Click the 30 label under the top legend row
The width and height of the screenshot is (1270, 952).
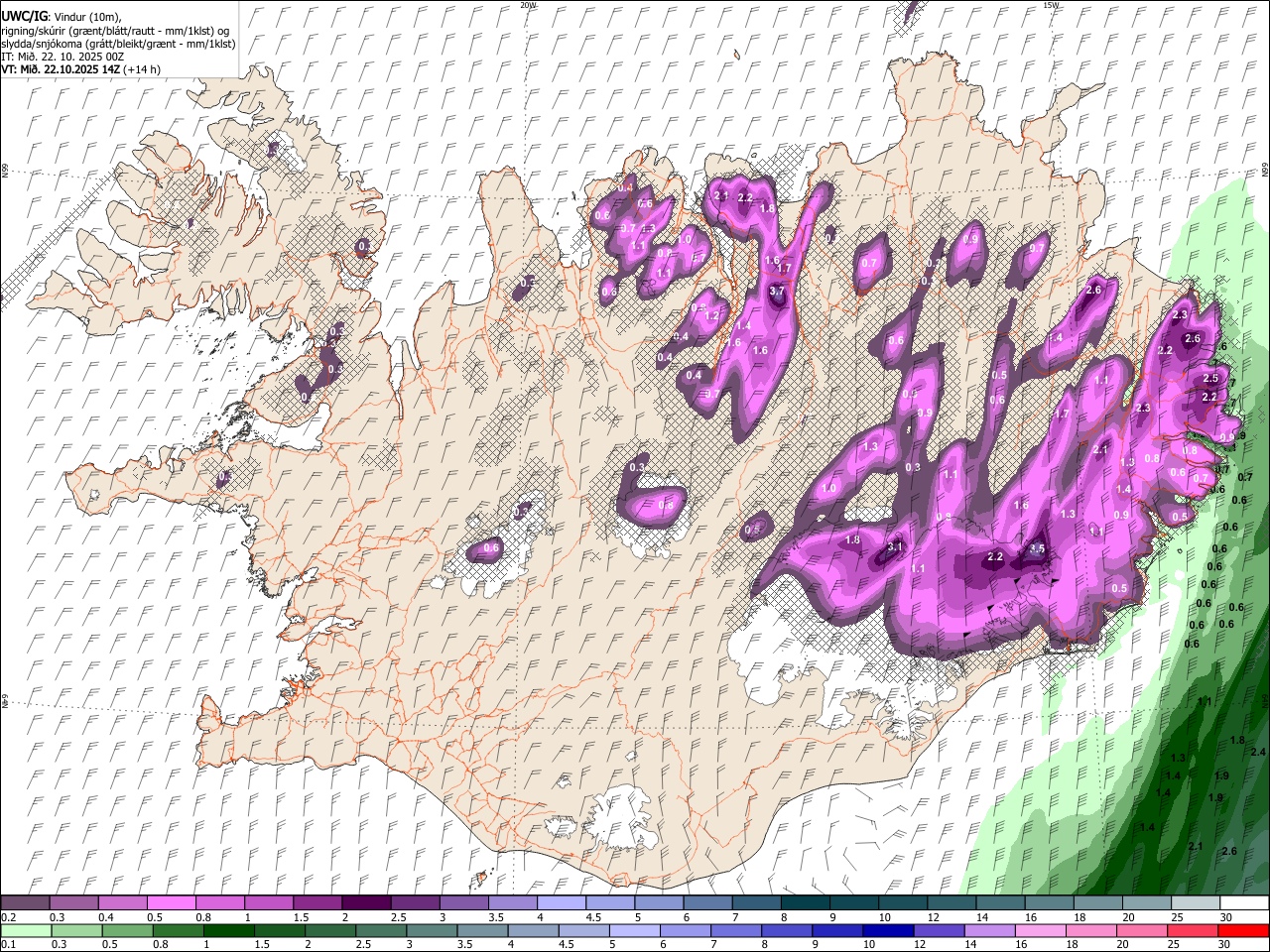point(1226,917)
